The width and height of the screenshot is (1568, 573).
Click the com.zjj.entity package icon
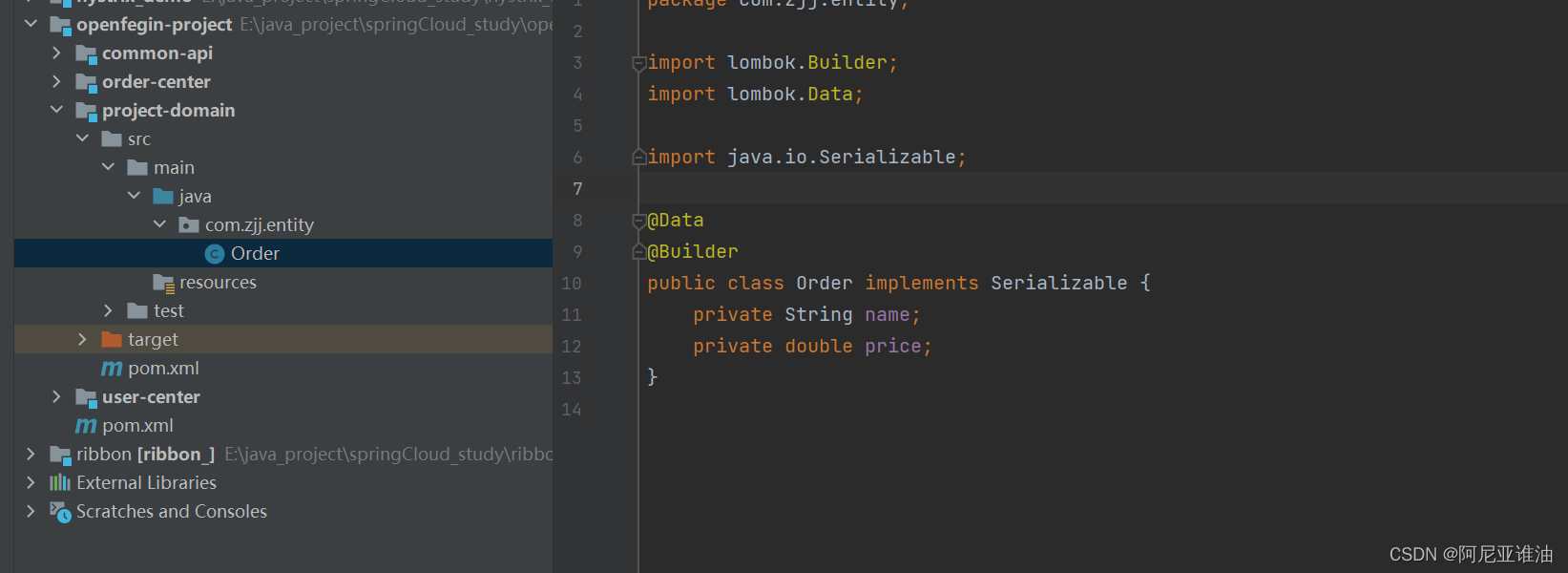point(189,224)
